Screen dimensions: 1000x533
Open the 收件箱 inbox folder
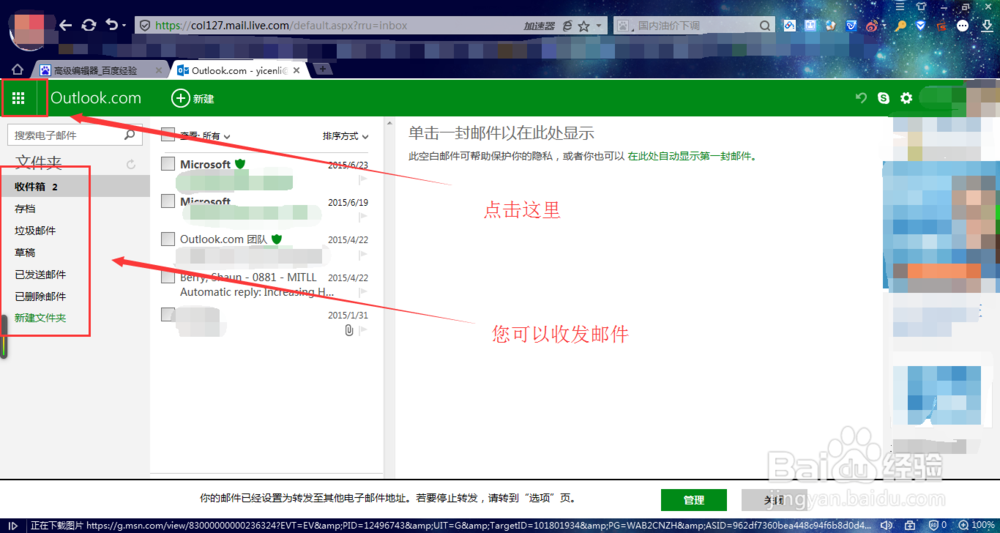75,187
